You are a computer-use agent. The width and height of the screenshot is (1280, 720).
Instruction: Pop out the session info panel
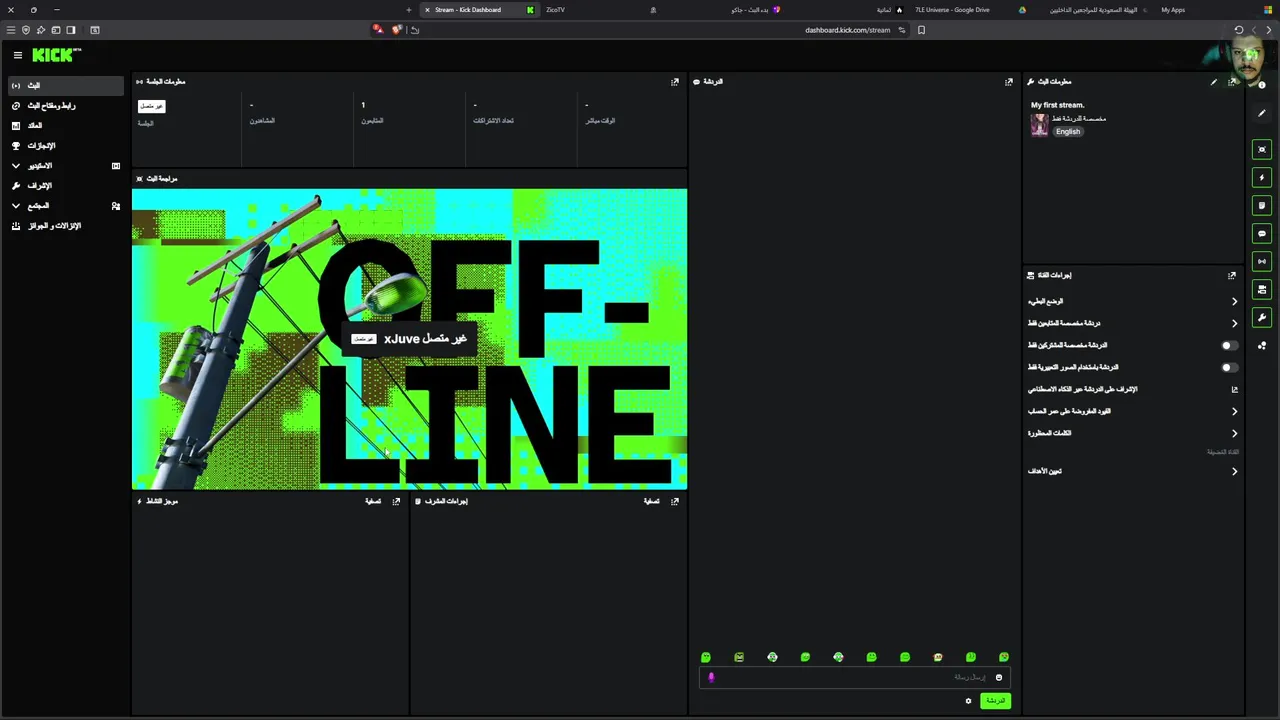pyautogui.click(x=674, y=82)
